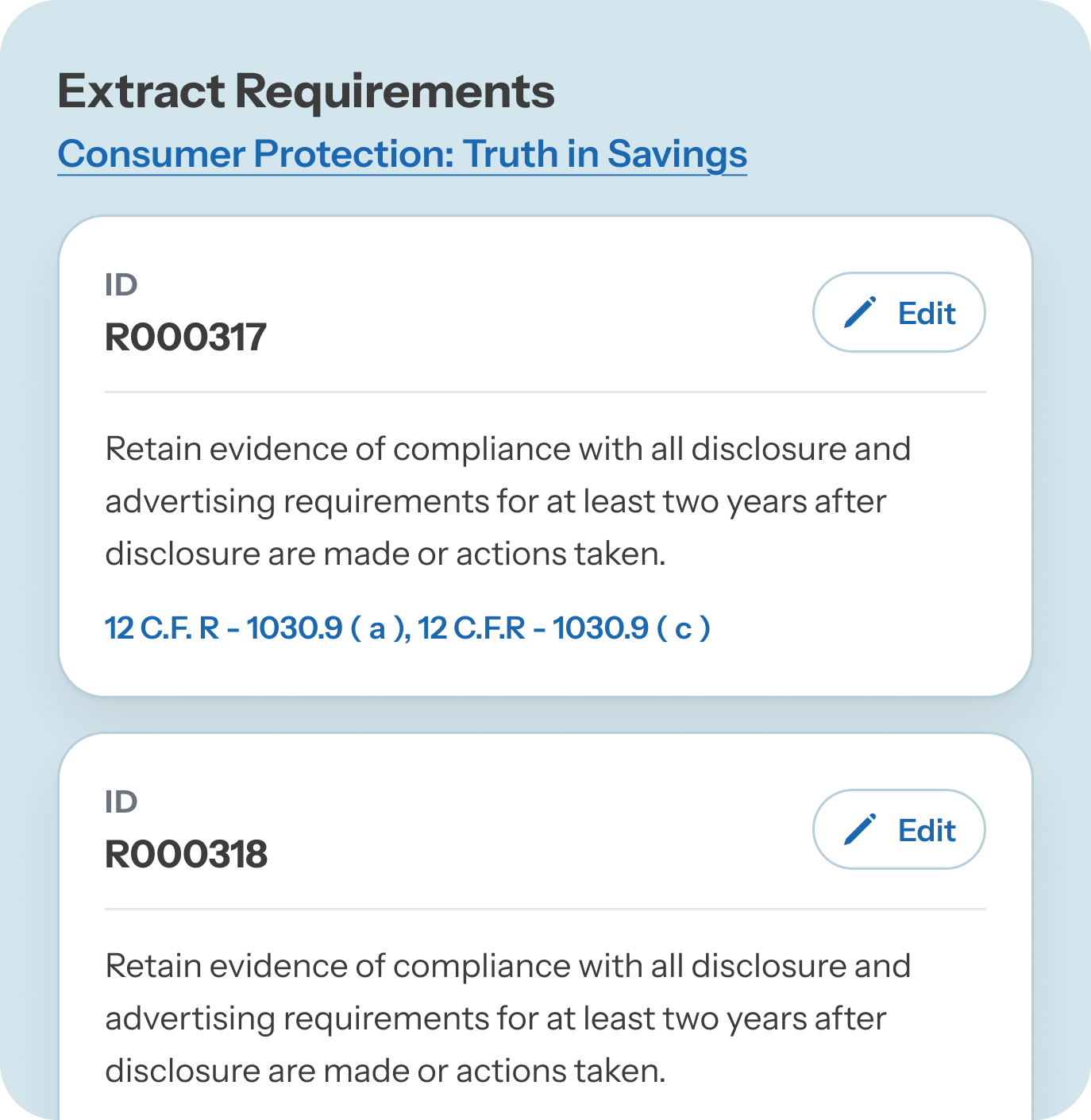Click the Extract Requirements heading

tap(306, 91)
